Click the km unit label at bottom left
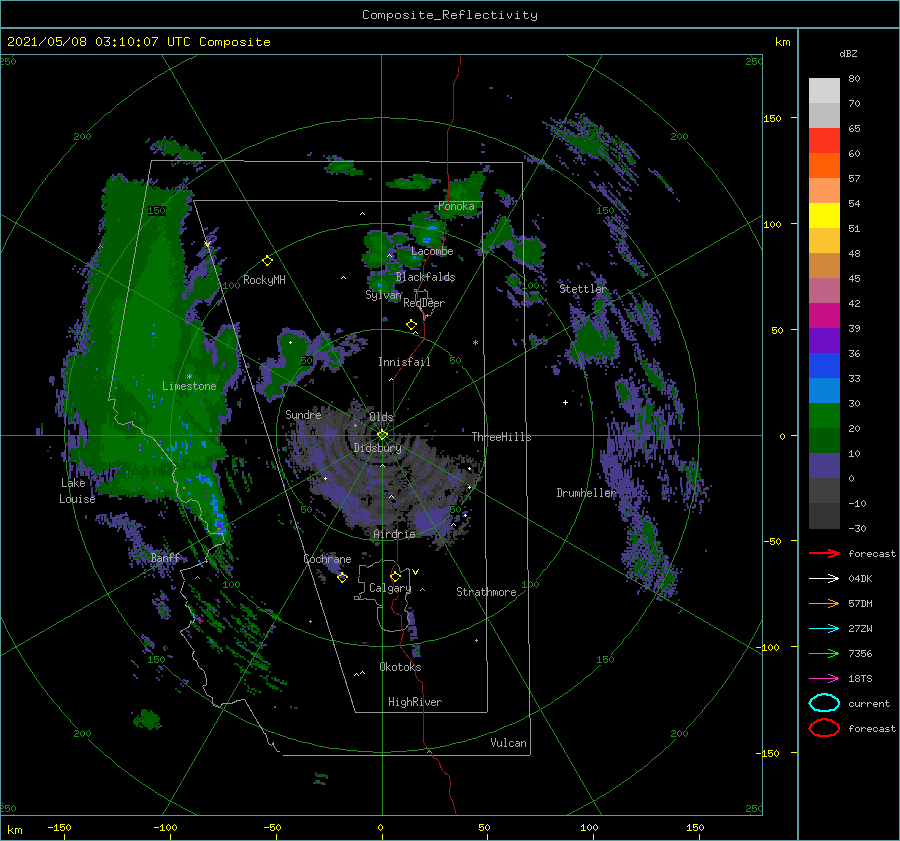Image resolution: width=900 pixels, height=841 pixels. click(x=14, y=830)
